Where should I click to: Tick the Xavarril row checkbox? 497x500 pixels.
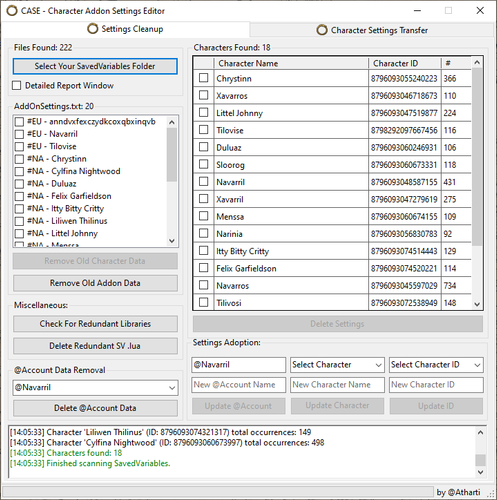(x=204, y=199)
